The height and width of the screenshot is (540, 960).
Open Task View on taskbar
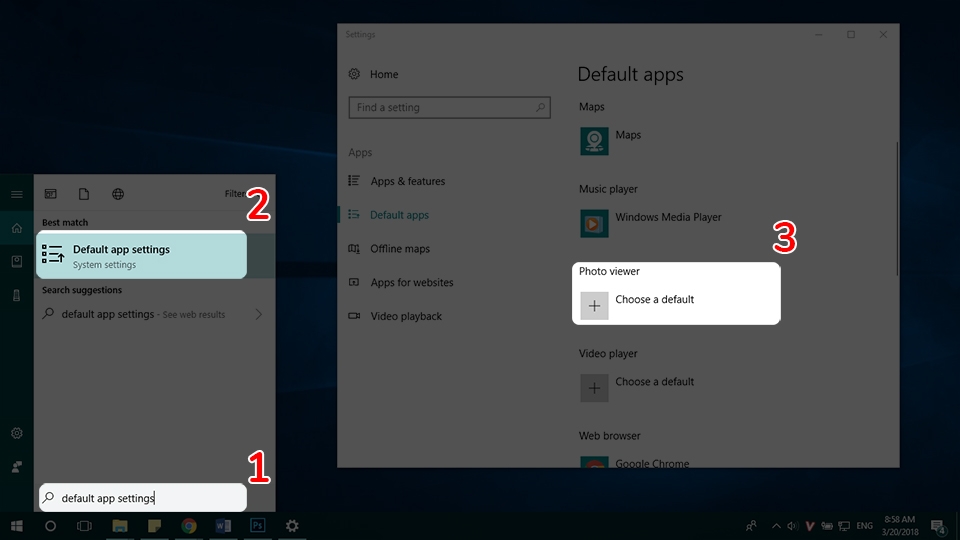click(84, 526)
